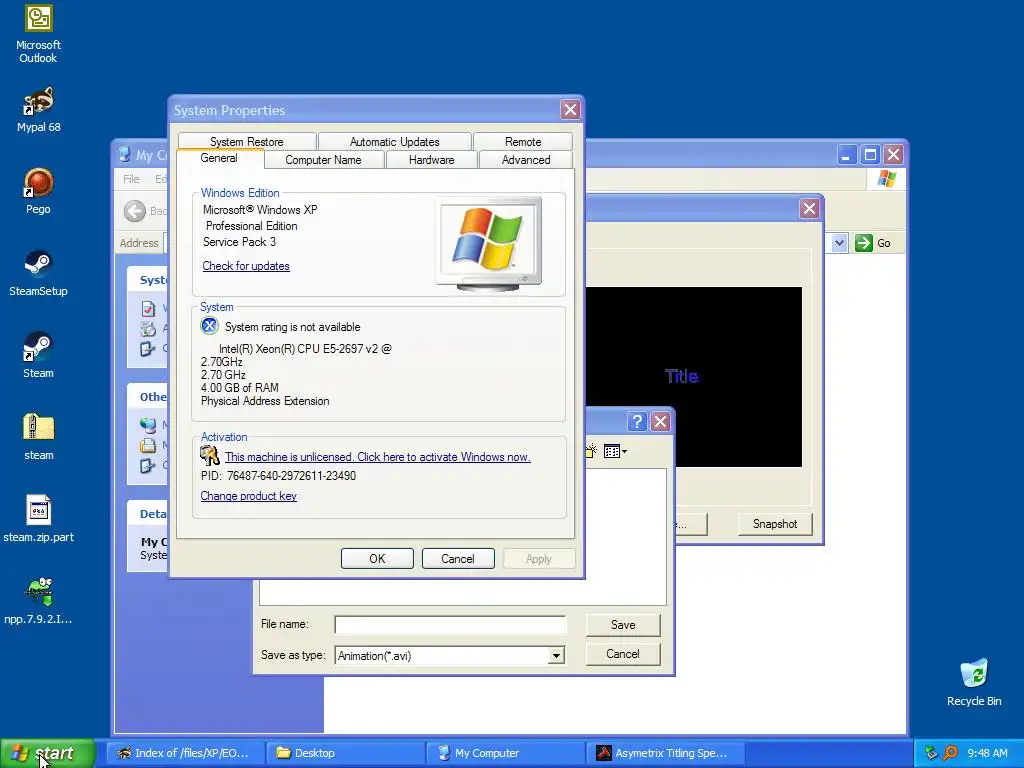Click the green Go arrow in My Computer
Viewport: 1024px width, 768px height.
[863, 243]
